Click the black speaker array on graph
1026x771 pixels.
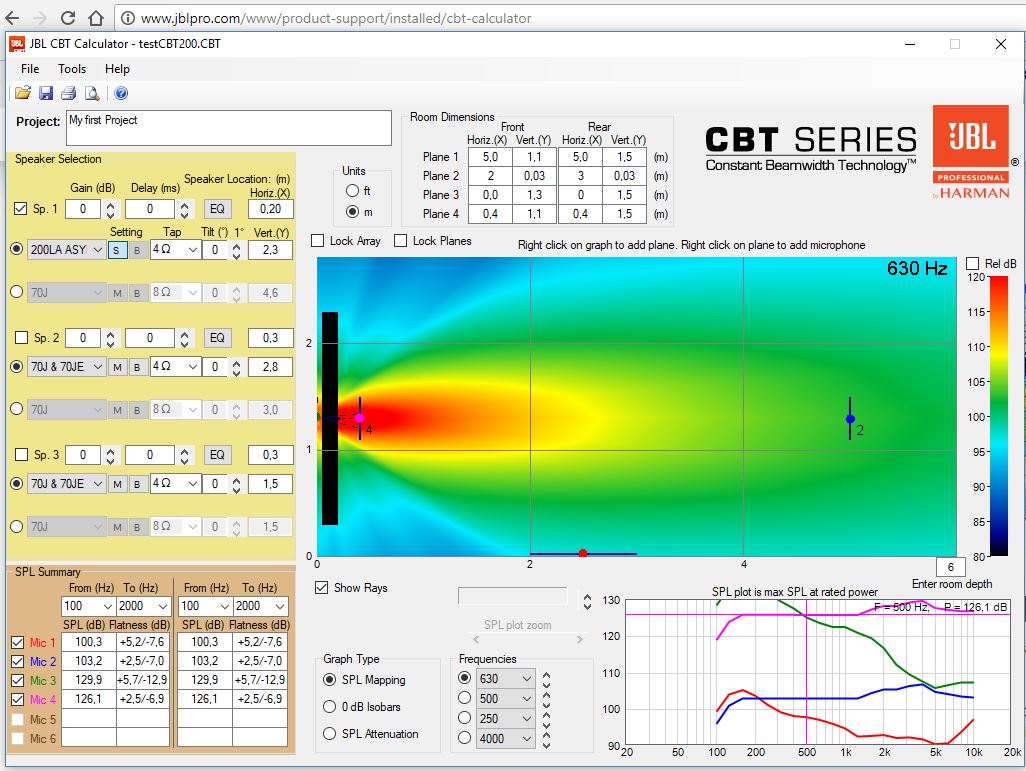[x=330, y=418]
